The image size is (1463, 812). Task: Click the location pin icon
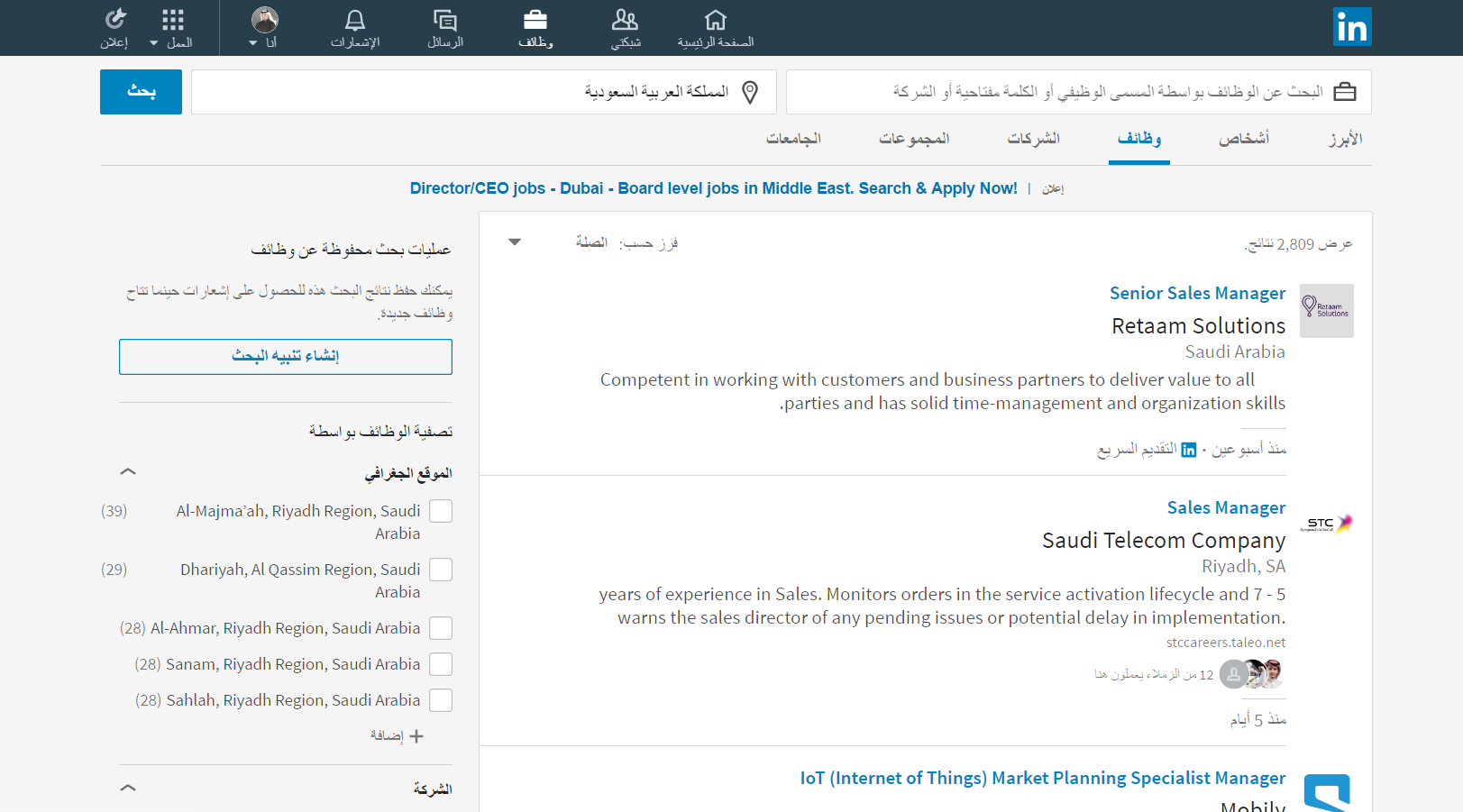click(x=750, y=92)
